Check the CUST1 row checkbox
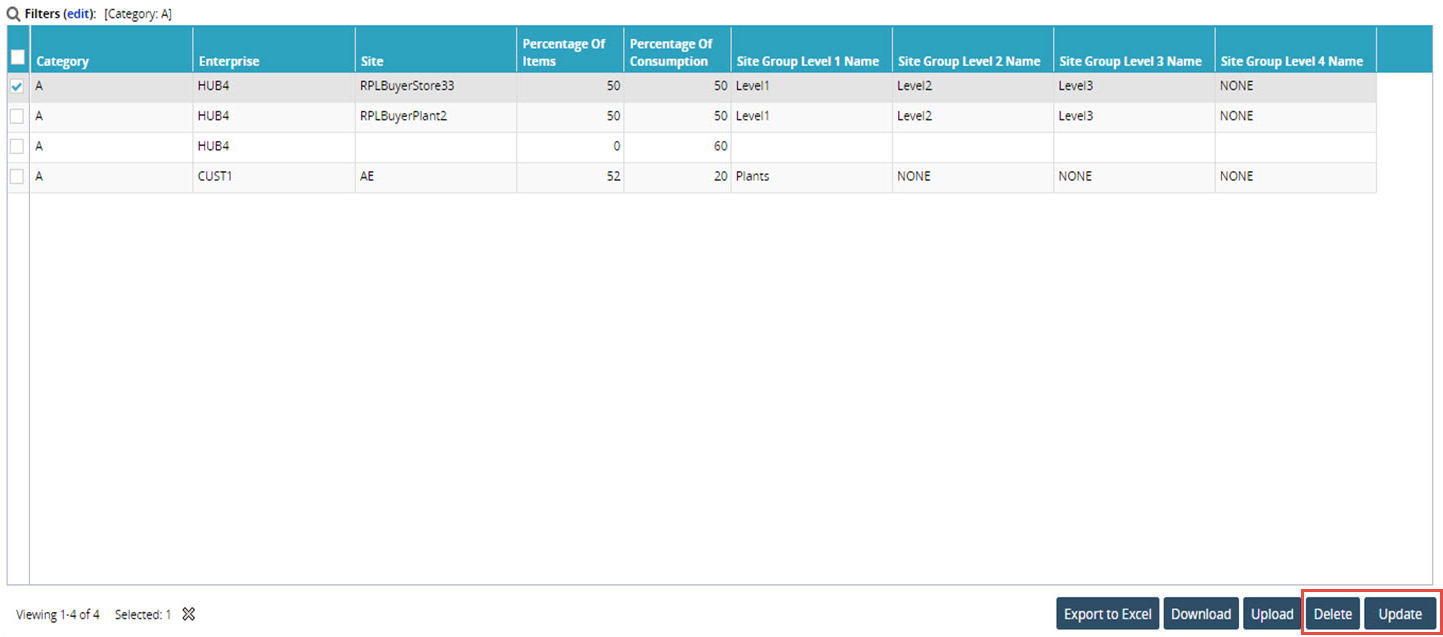The height and width of the screenshot is (637, 1443). (17, 177)
